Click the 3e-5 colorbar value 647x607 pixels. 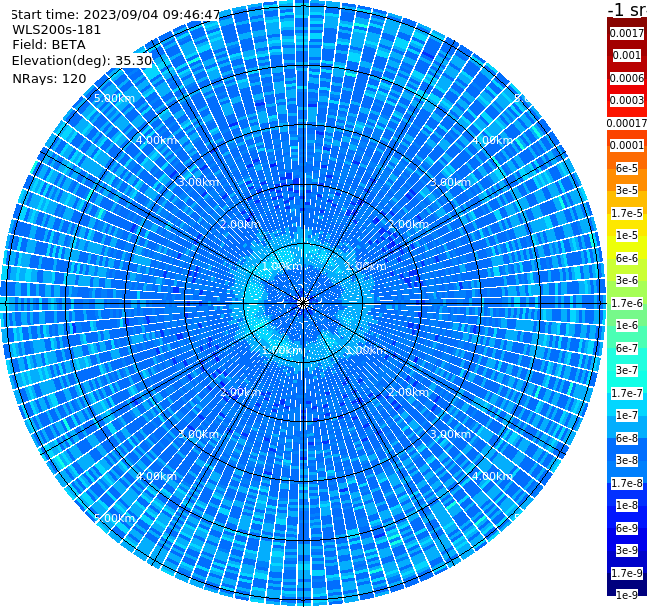(x=627, y=190)
